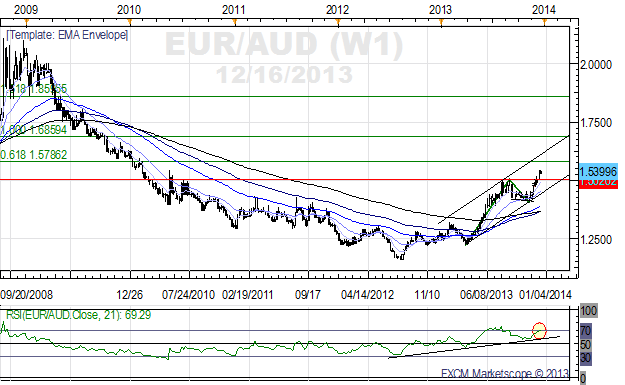625x385 pixels.
Task: Click the 2013 year label
Action: point(440,9)
